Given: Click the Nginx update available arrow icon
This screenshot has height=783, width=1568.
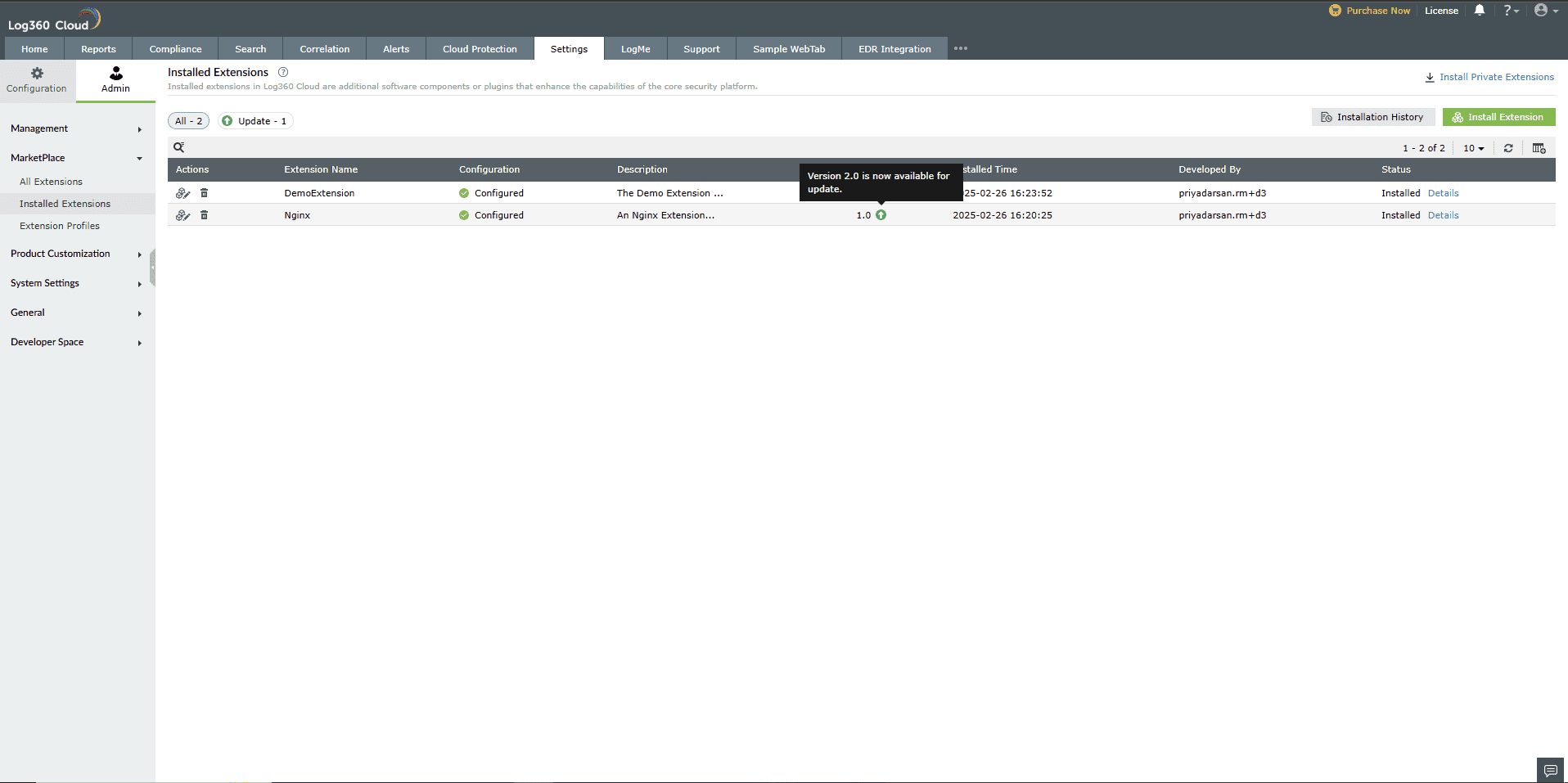Looking at the screenshot, I should (x=881, y=215).
